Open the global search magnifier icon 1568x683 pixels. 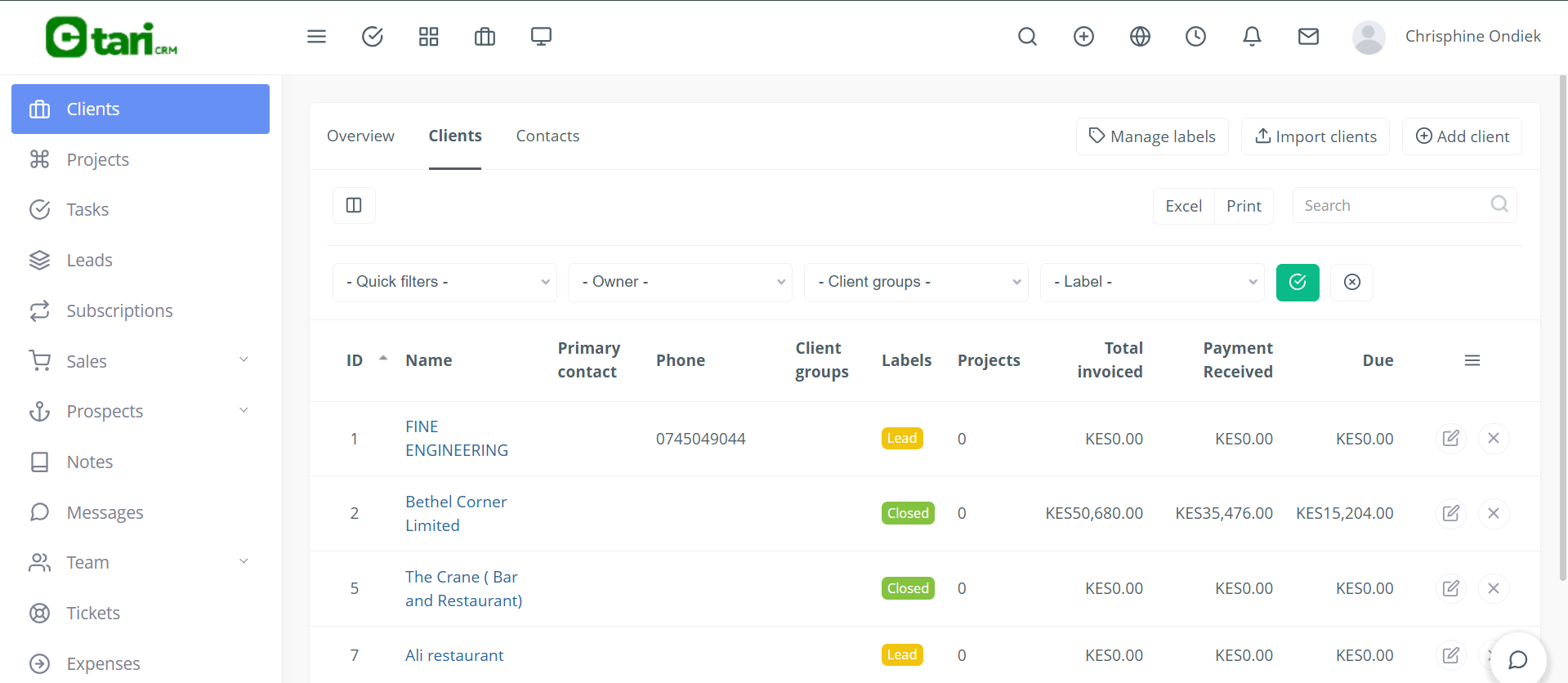tap(1027, 36)
